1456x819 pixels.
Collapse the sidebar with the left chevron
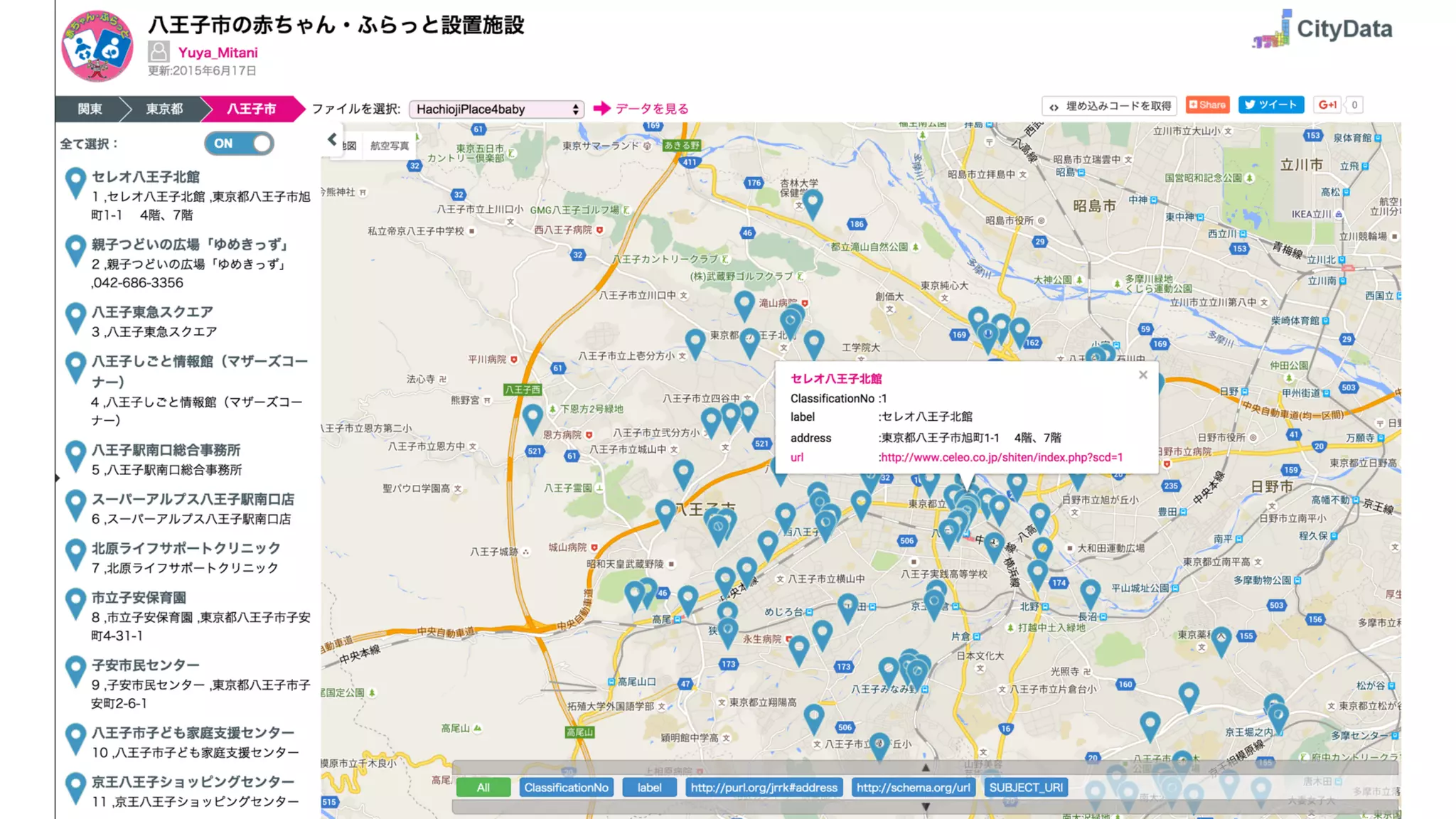click(x=332, y=139)
